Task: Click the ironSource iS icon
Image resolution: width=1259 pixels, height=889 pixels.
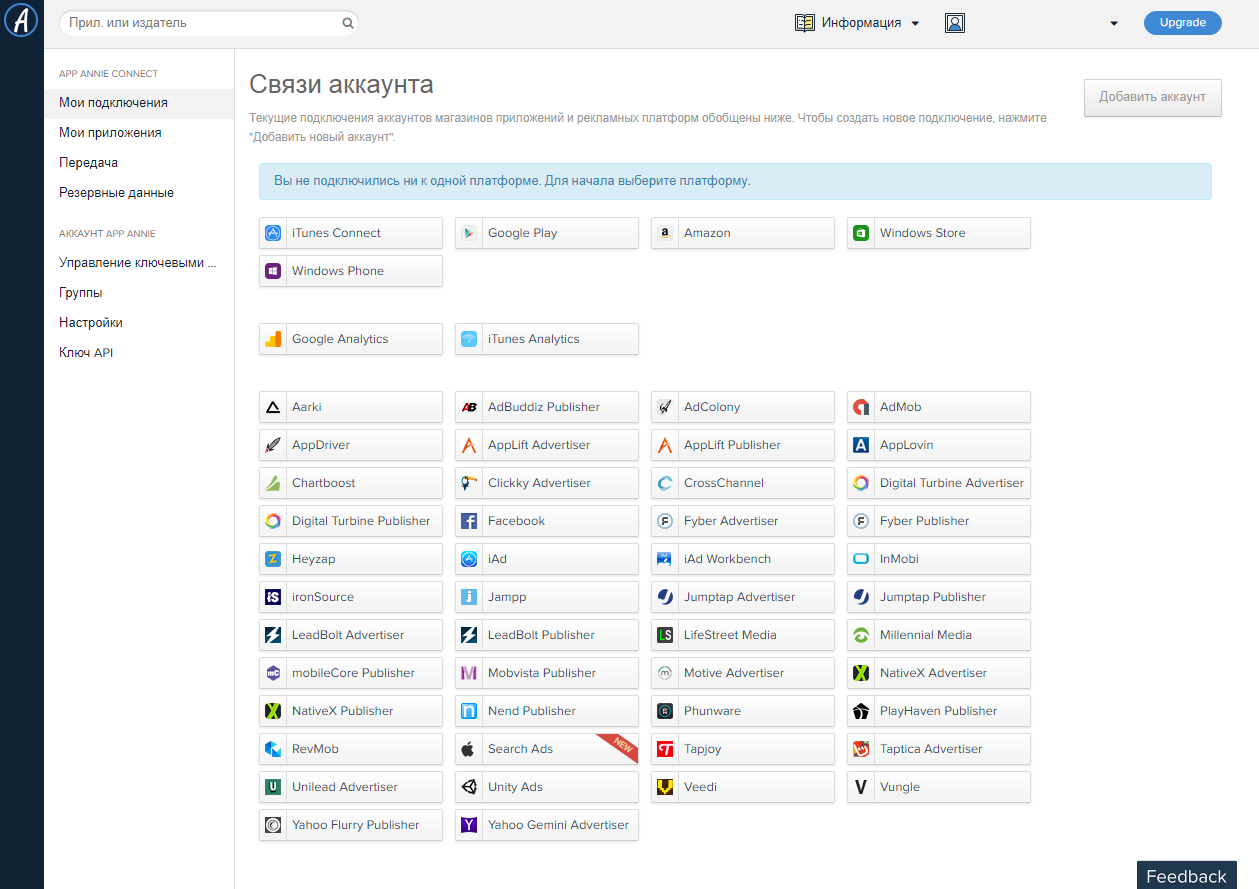Action: [x=273, y=597]
